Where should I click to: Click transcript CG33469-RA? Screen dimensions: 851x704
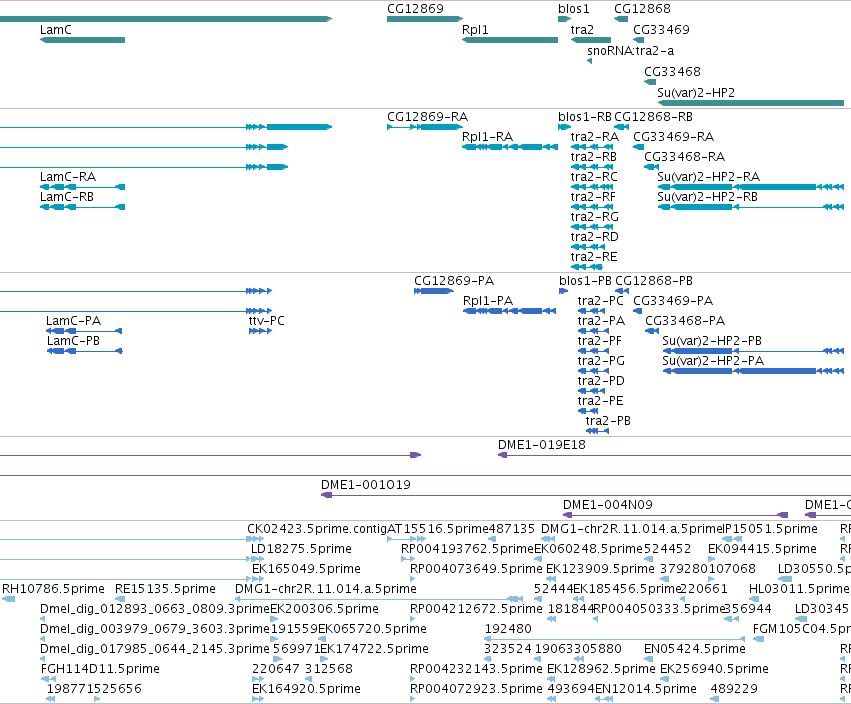[639, 147]
